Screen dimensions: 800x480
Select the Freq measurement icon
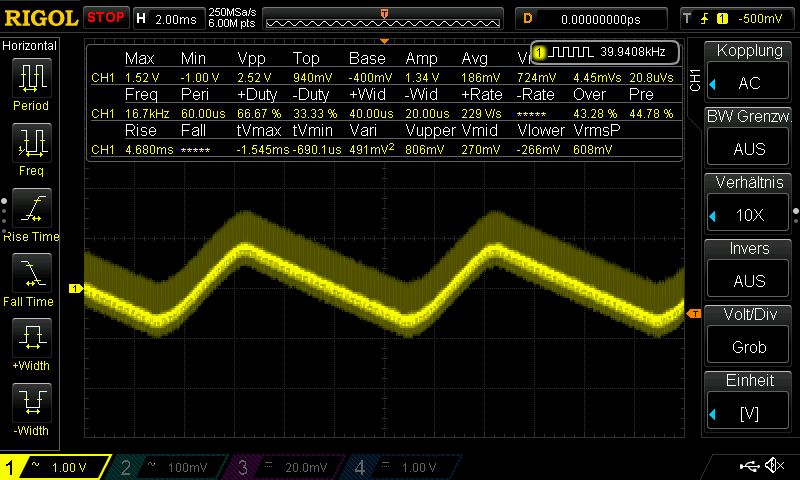tap(31, 143)
